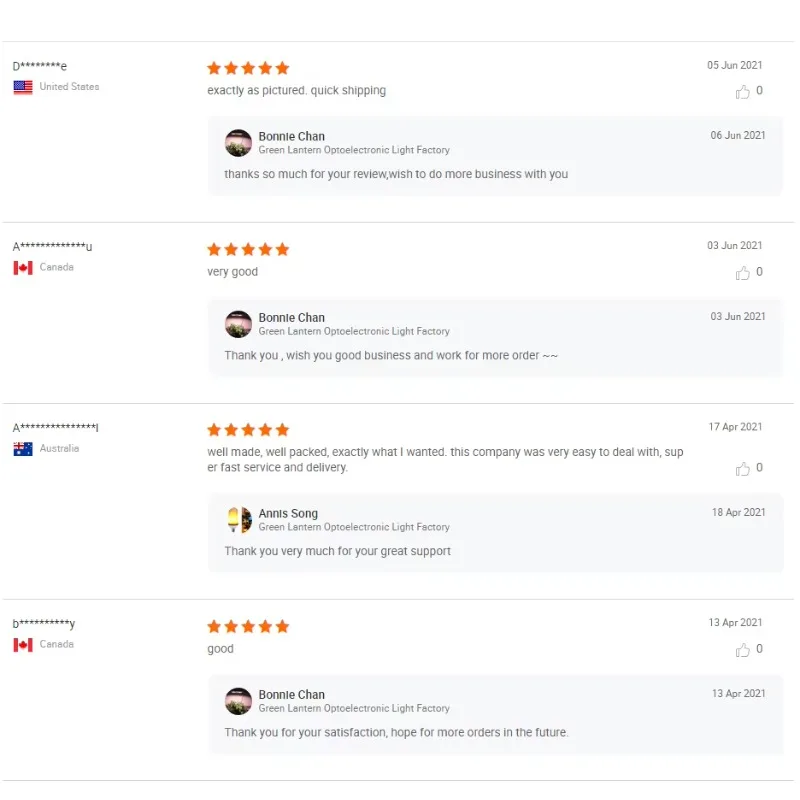Click Bonnie Chan avatar in 13 Apr reply
The image size is (800, 800).
coord(239,701)
